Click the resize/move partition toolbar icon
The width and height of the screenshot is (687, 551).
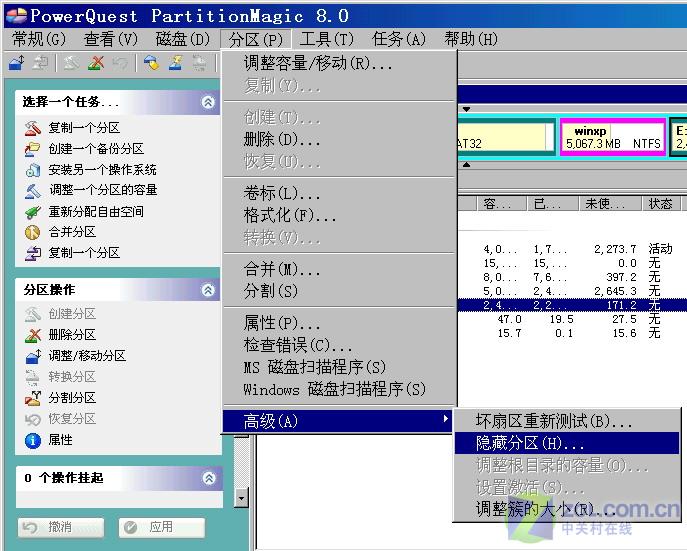pyautogui.click(x=17, y=63)
